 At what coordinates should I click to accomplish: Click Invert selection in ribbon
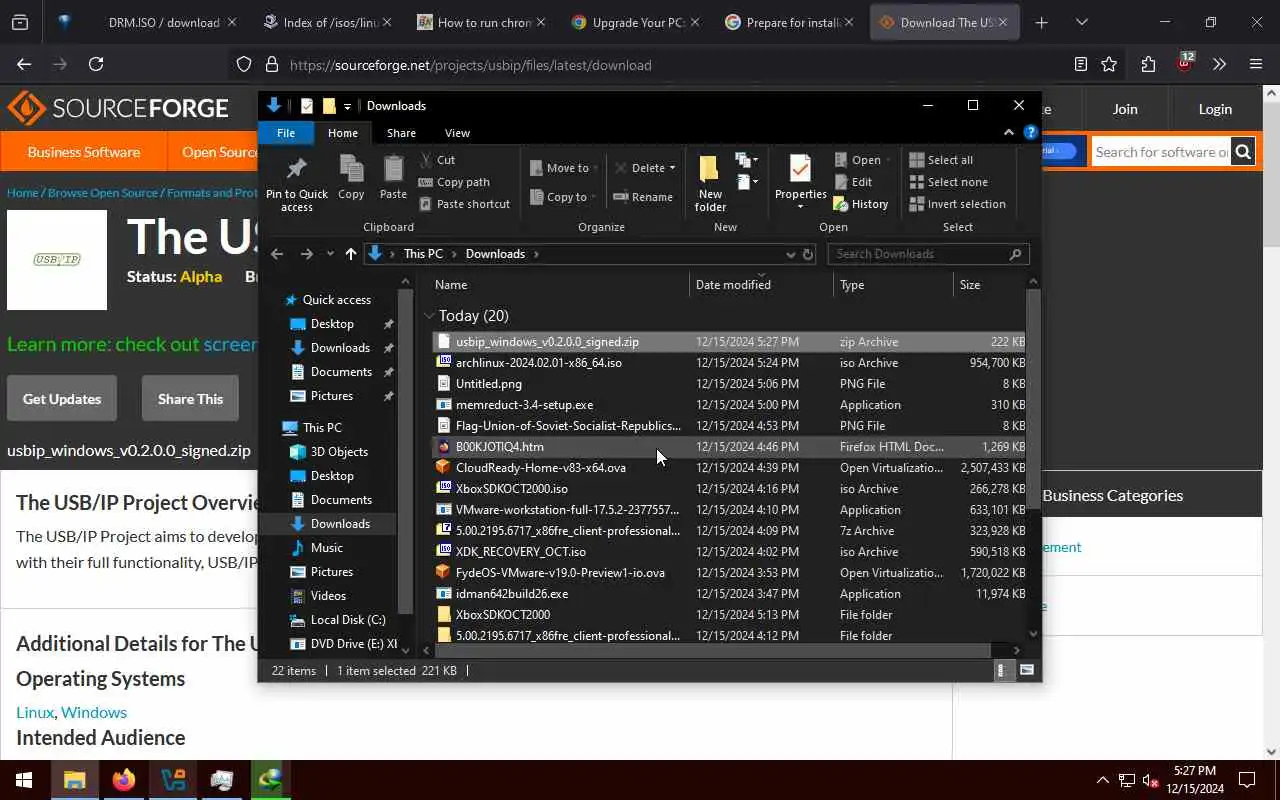(958, 204)
